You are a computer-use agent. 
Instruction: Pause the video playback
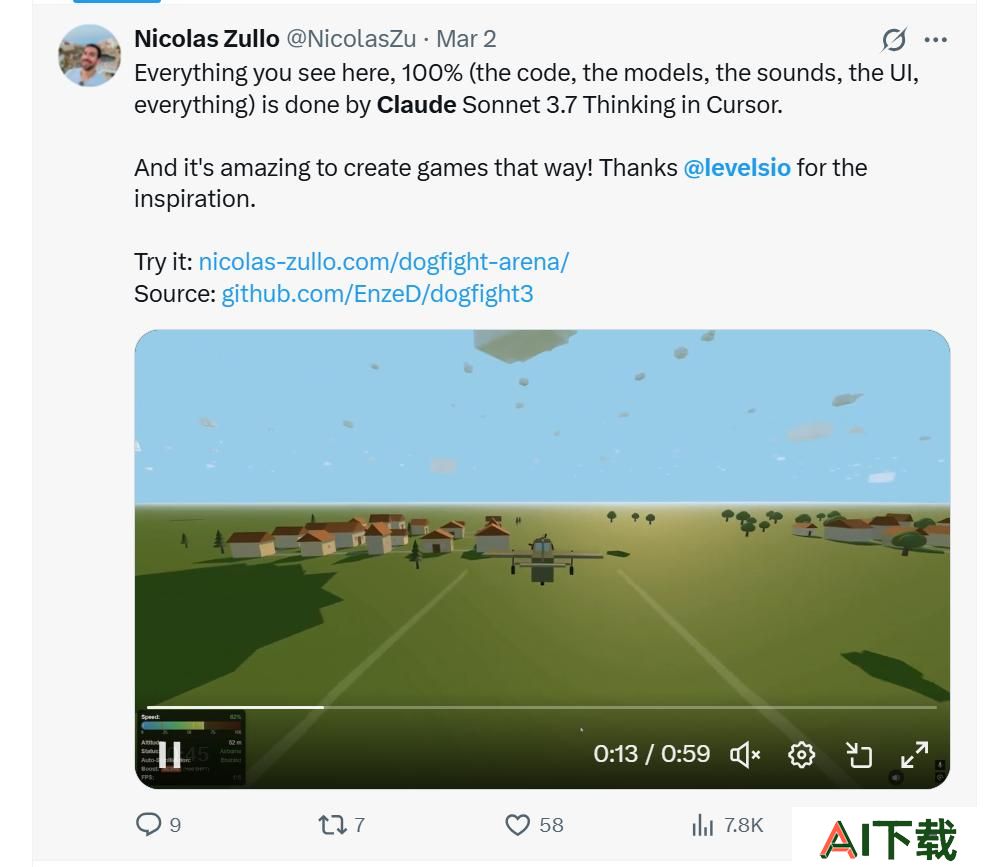pyautogui.click(x=170, y=754)
